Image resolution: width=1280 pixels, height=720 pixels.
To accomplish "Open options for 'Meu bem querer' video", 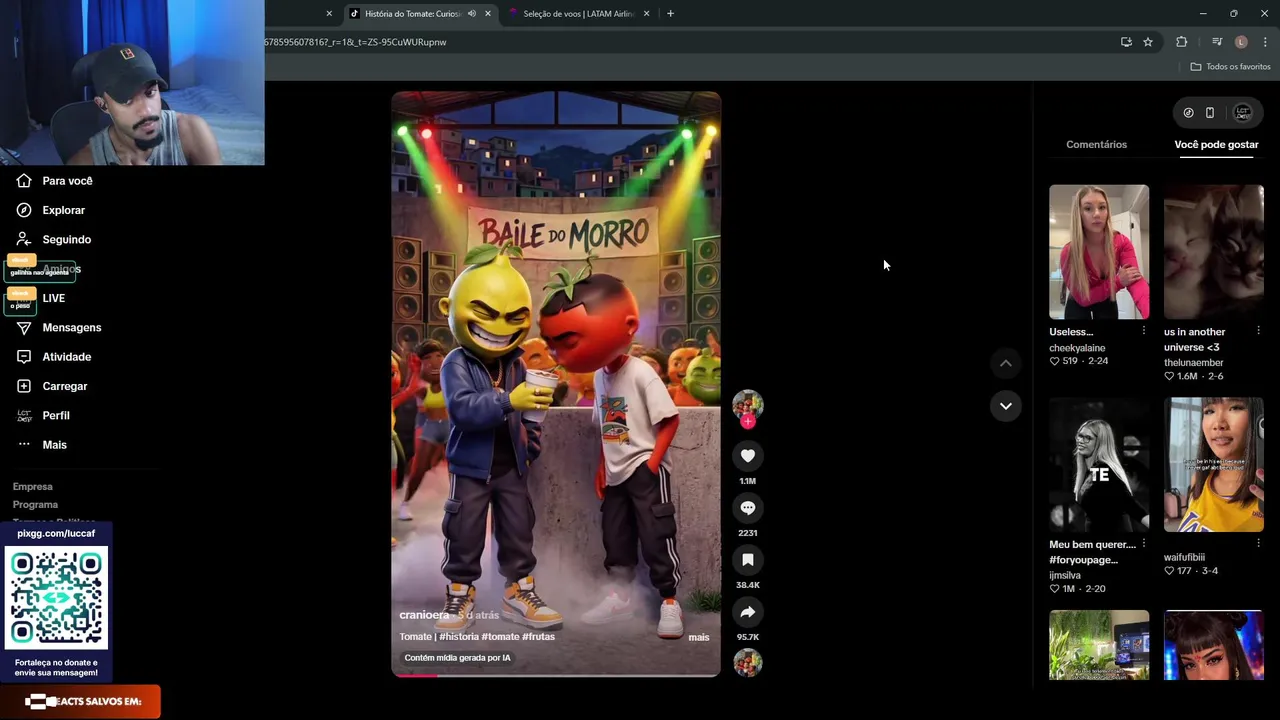I will [1143, 544].
